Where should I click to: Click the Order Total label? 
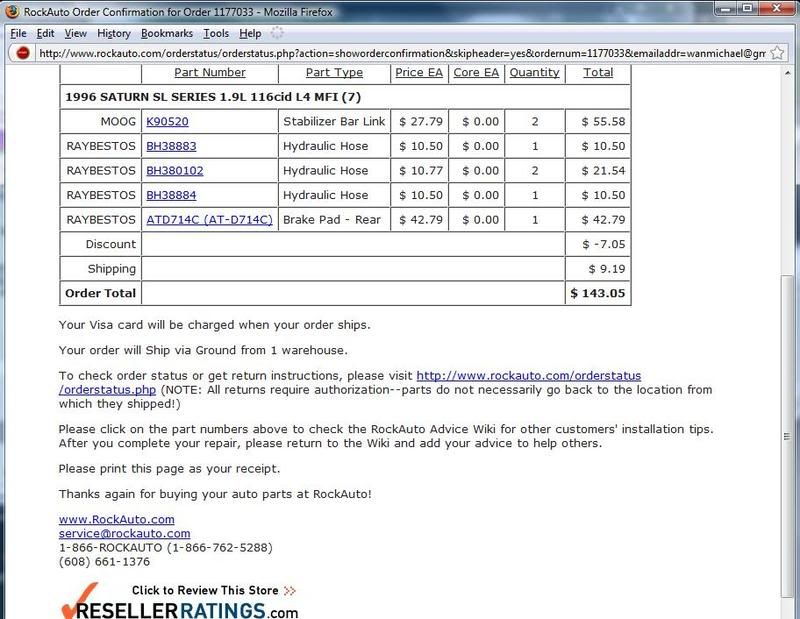coord(101,293)
